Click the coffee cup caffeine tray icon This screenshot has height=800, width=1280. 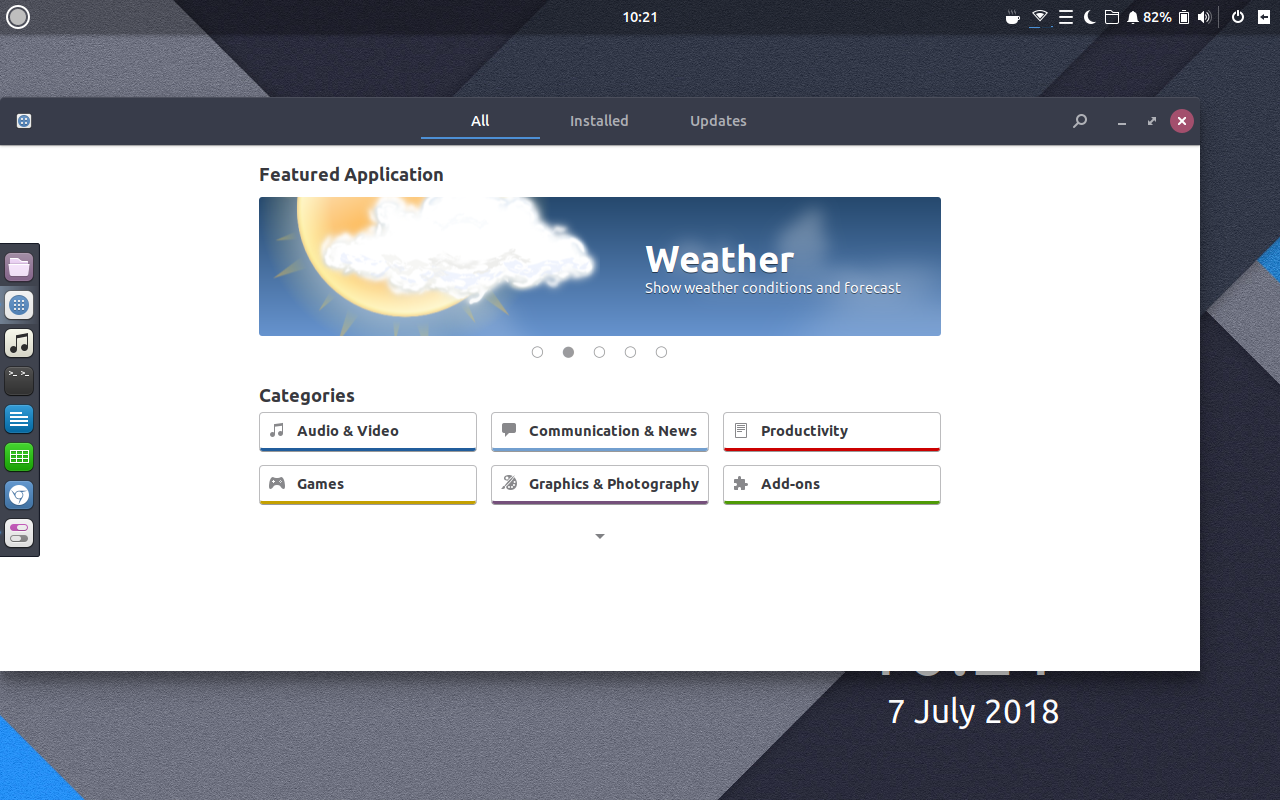pyautogui.click(x=1013, y=17)
